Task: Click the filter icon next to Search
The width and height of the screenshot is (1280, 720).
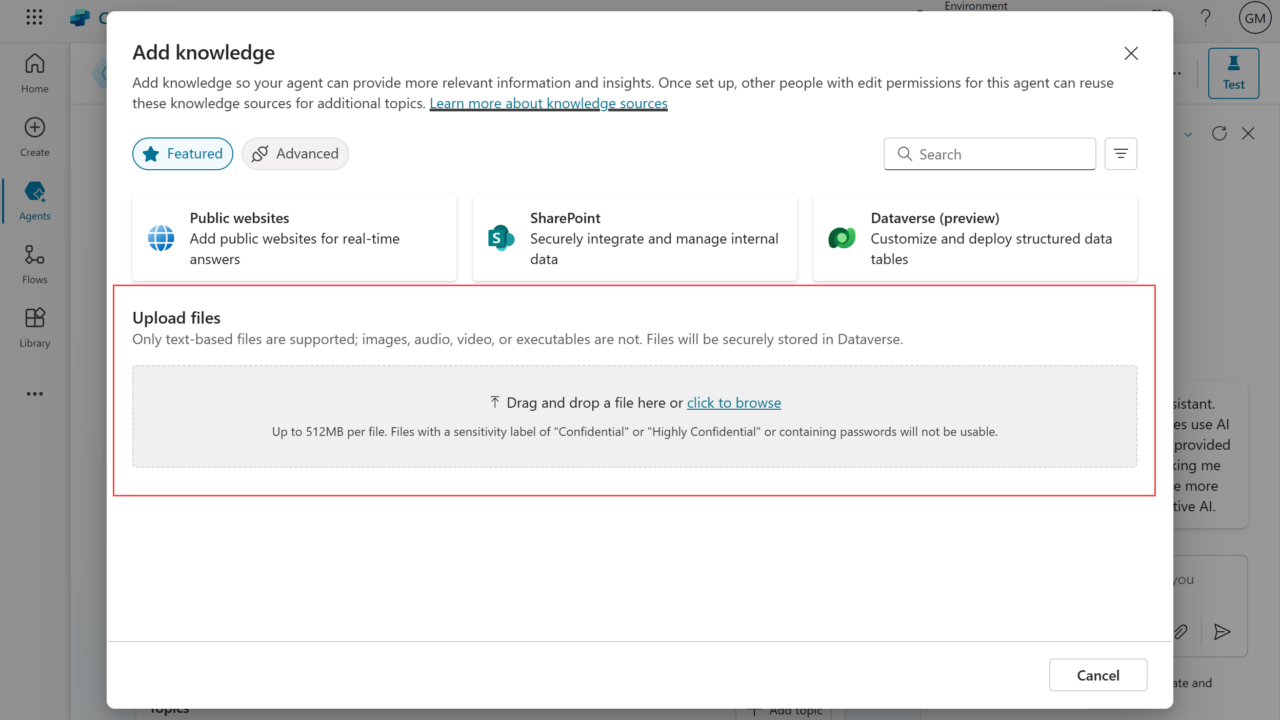Action: (x=1121, y=154)
